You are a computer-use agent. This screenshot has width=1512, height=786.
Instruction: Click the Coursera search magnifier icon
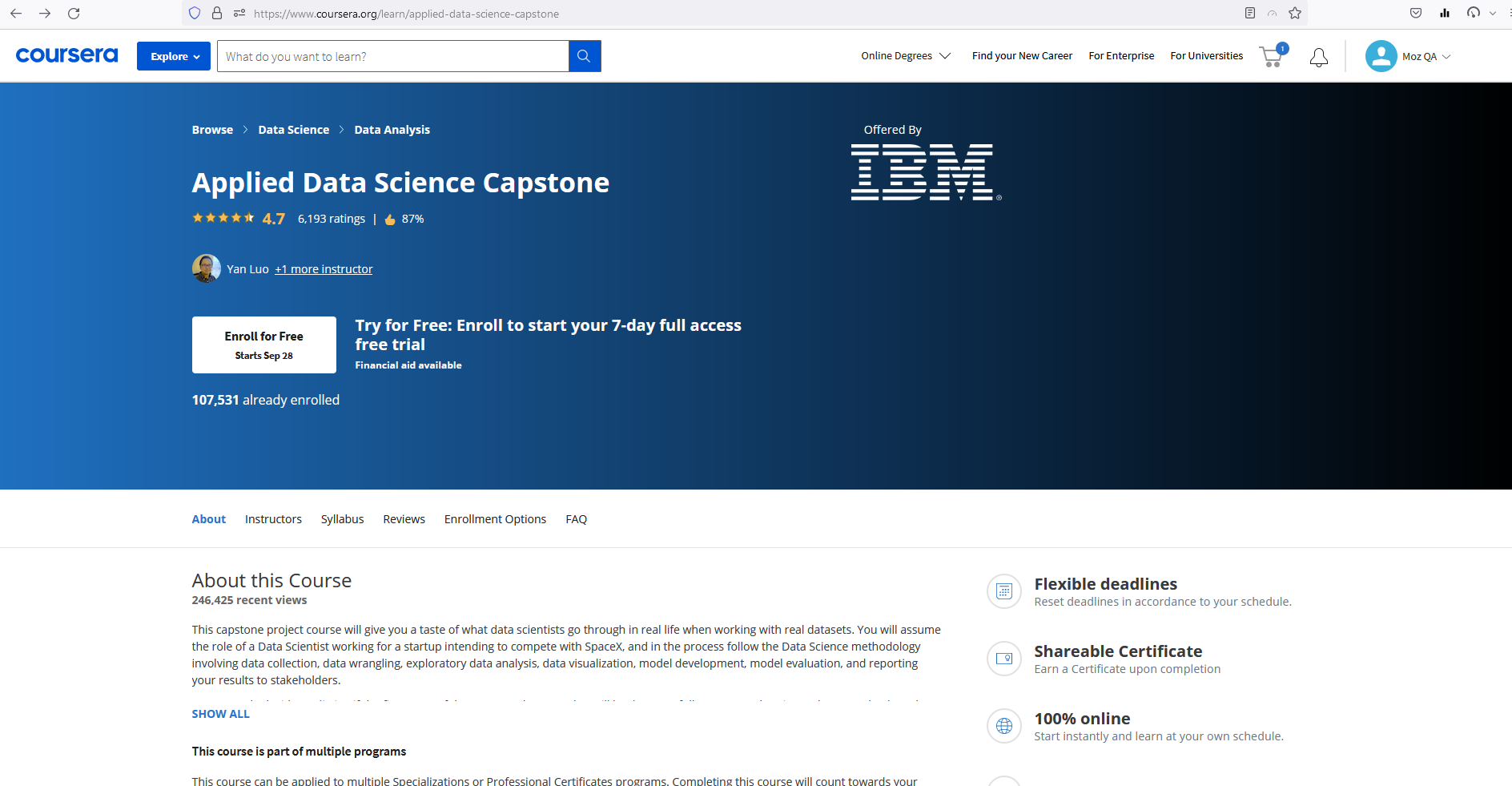pyautogui.click(x=584, y=56)
